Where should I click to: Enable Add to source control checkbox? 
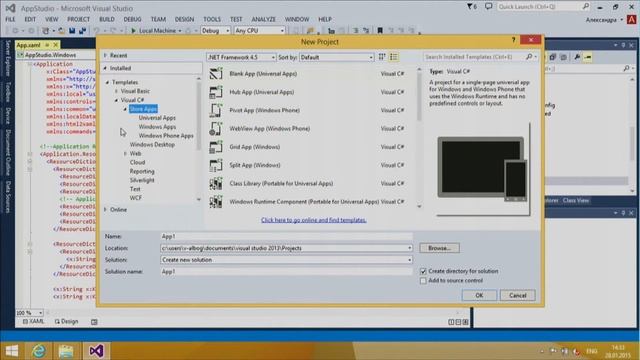tap(423, 281)
